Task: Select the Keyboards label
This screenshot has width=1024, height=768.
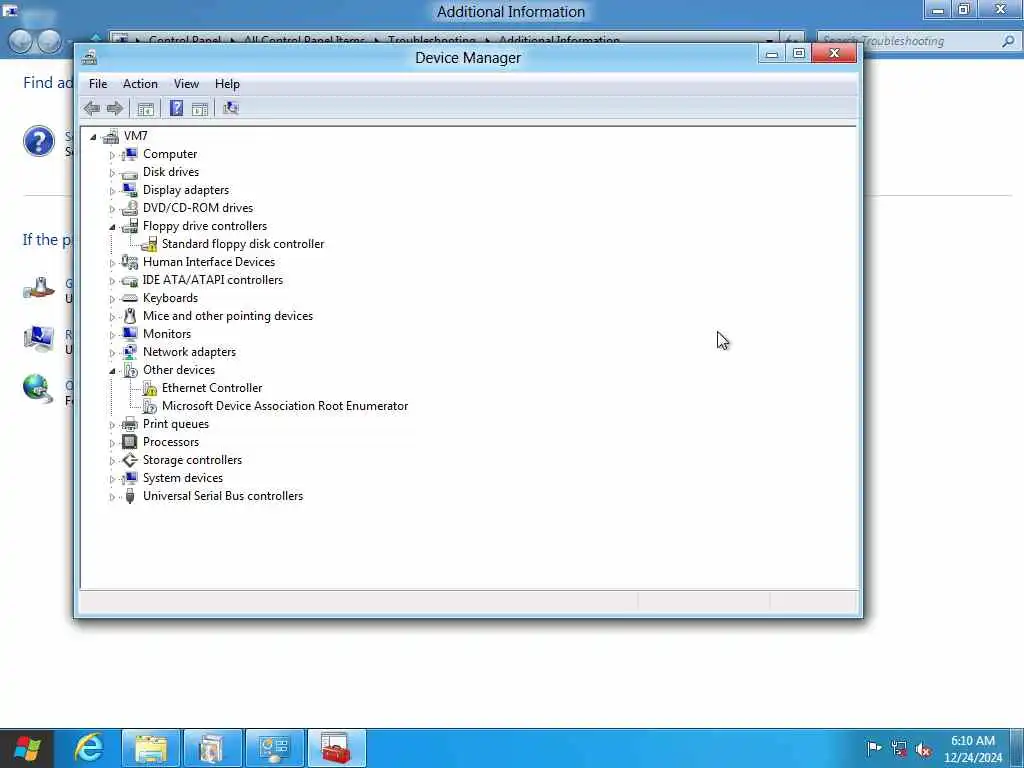Action: (x=170, y=298)
